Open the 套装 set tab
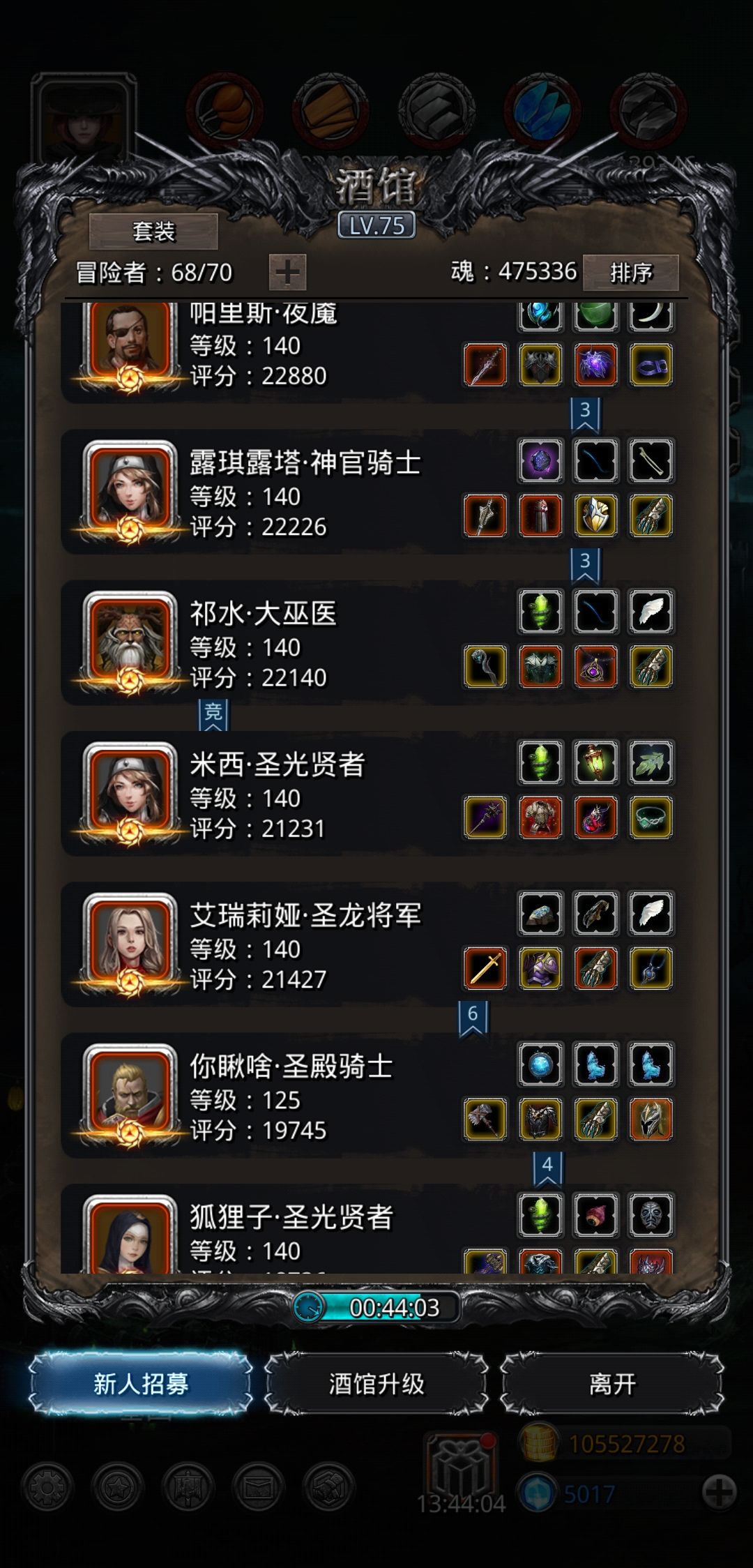 153,231
